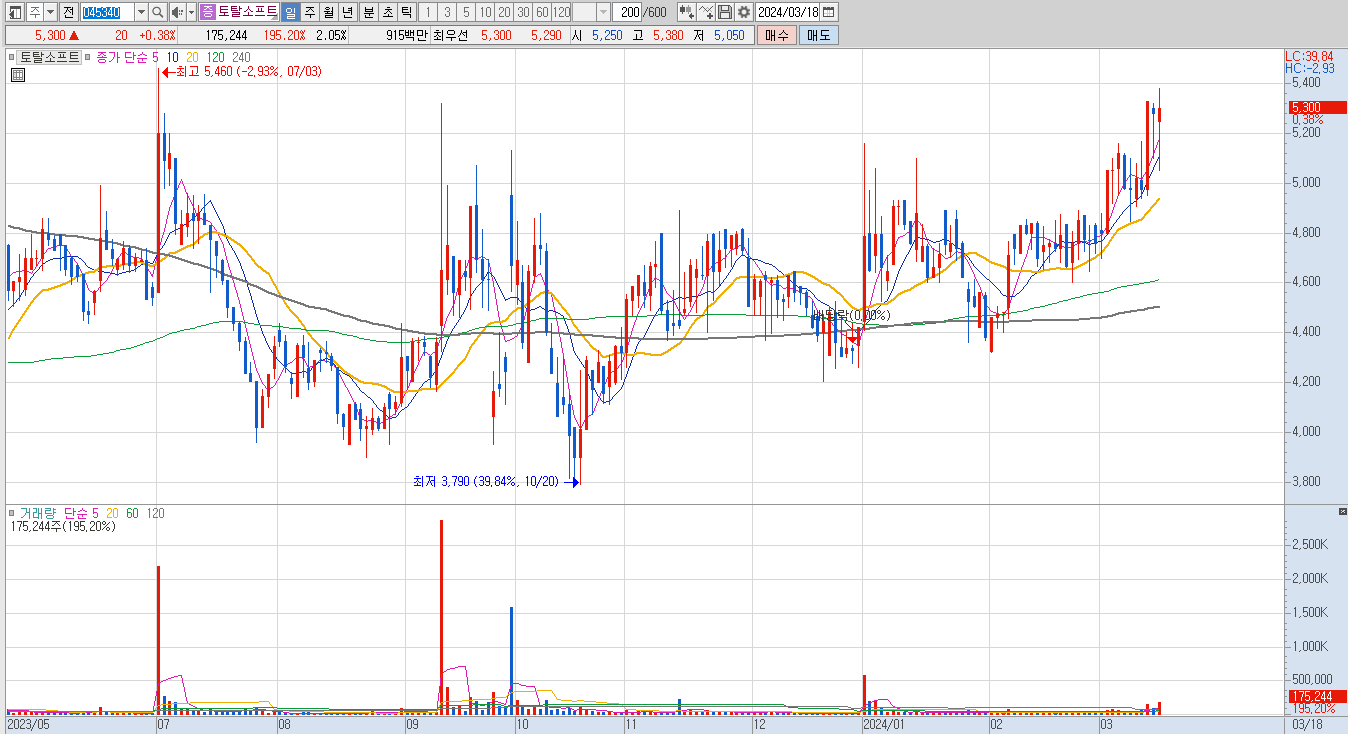Open the dropdown arrow next to speaker icon
The width and height of the screenshot is (1348, 734).
click(x=191, y=12)
